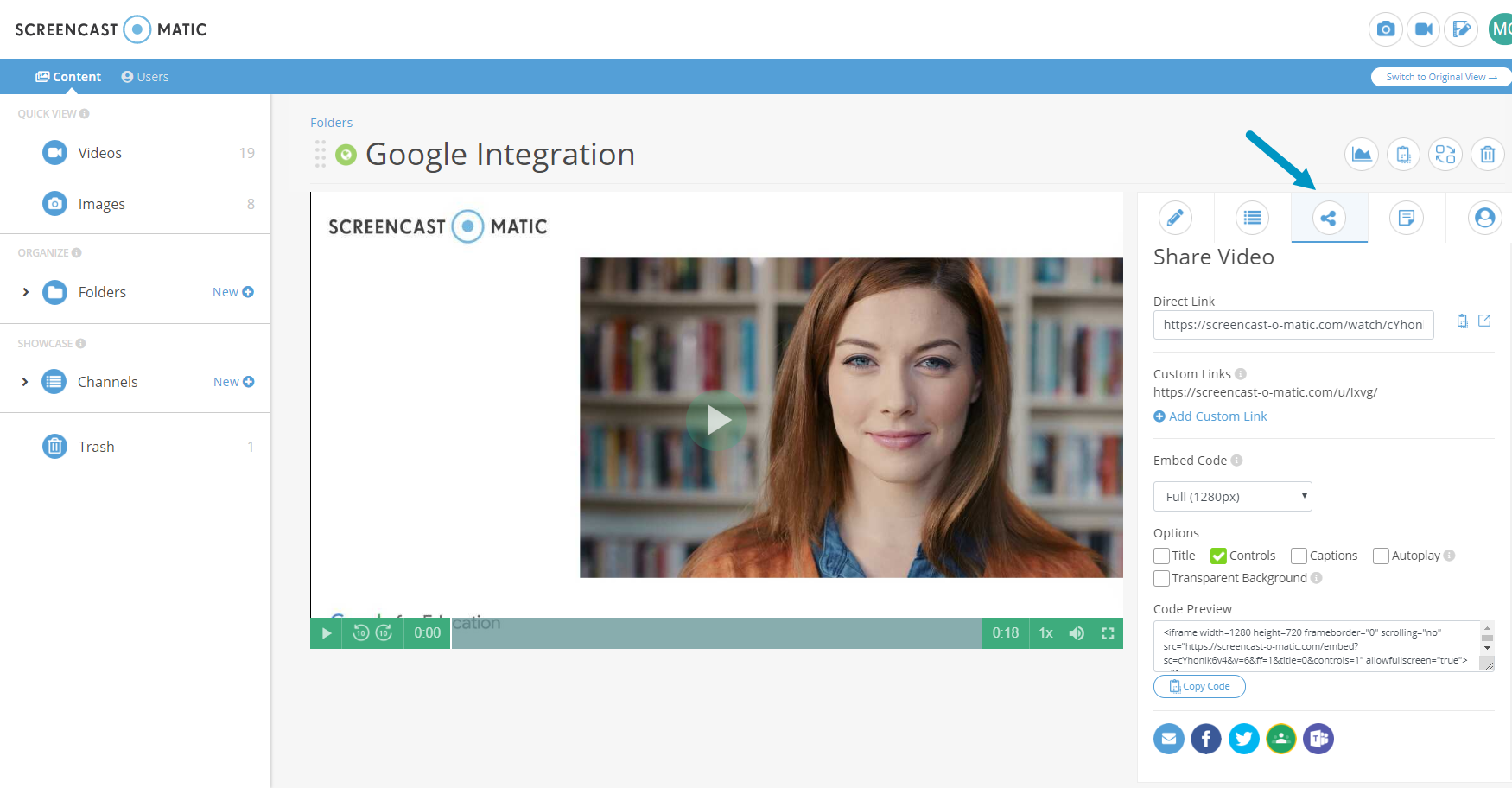The image size is (1512, 788).
Task: Open the 1x playback speed selector
Action: point(1046,633)
